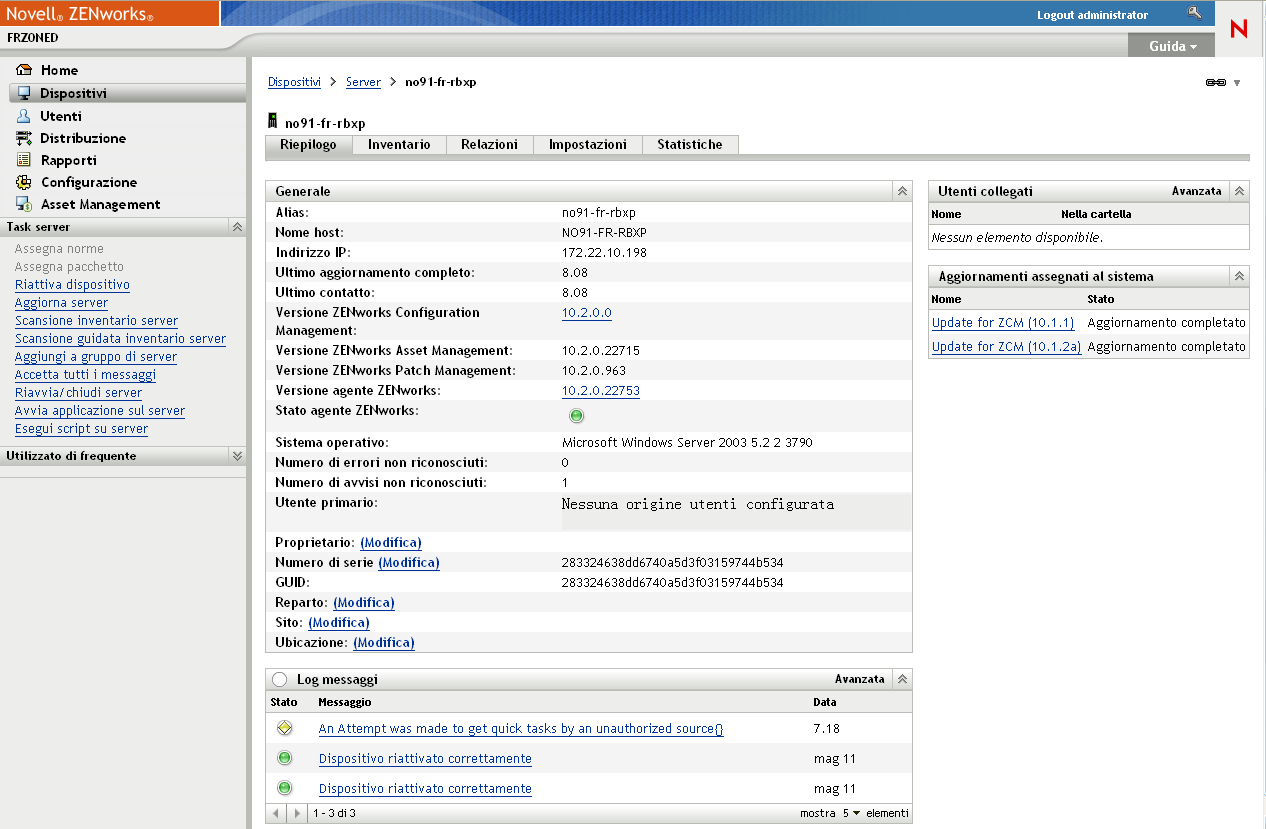Click the Configurazione gear icon
The image size is (1266, 829).
tap(24, 182)
